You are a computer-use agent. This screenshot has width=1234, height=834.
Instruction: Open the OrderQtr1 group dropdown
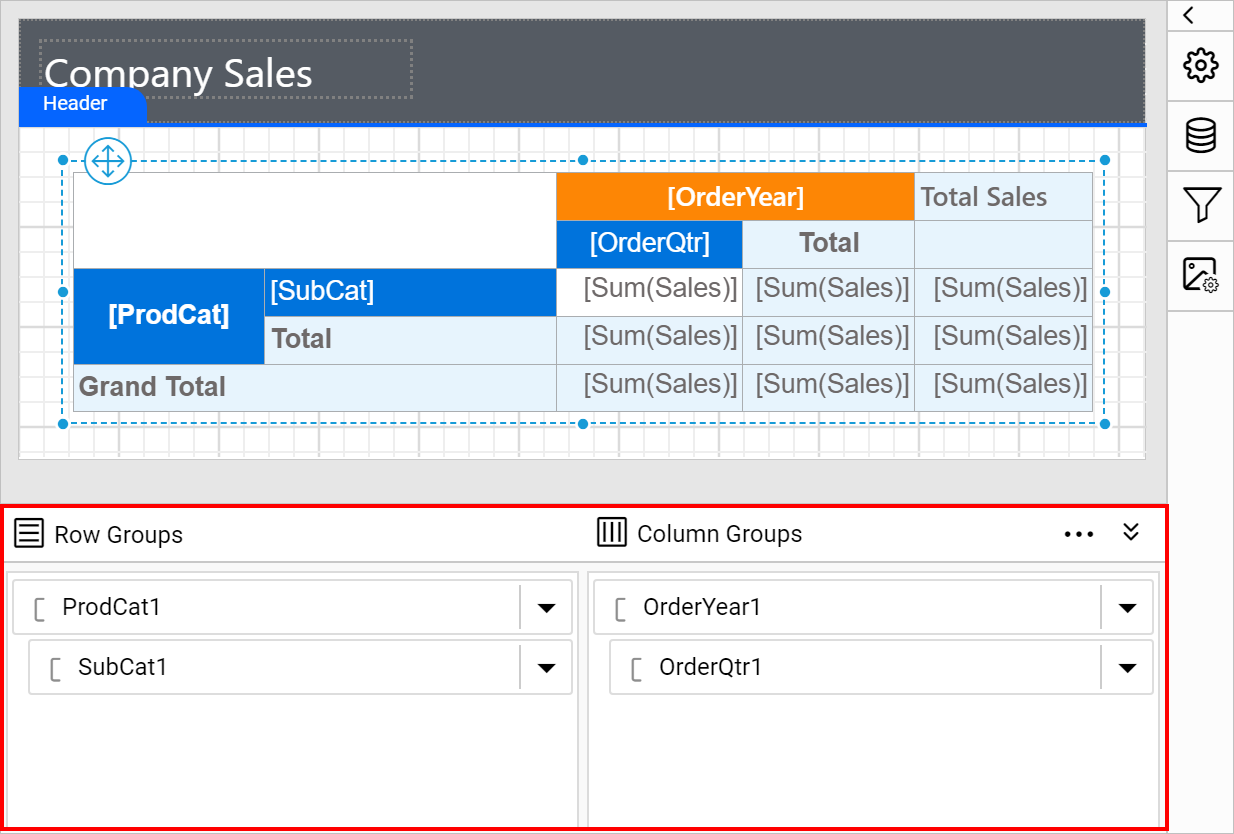[1127, 667]
